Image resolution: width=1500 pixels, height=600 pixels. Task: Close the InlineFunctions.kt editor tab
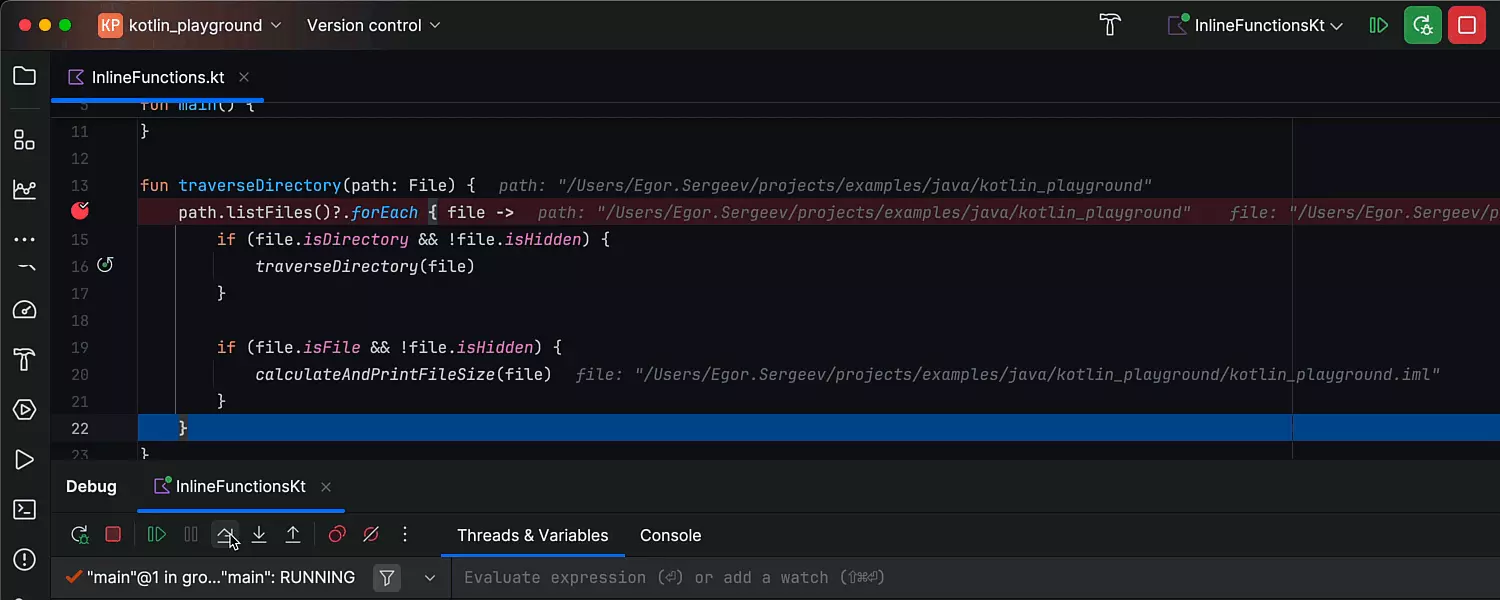[244, 77]
